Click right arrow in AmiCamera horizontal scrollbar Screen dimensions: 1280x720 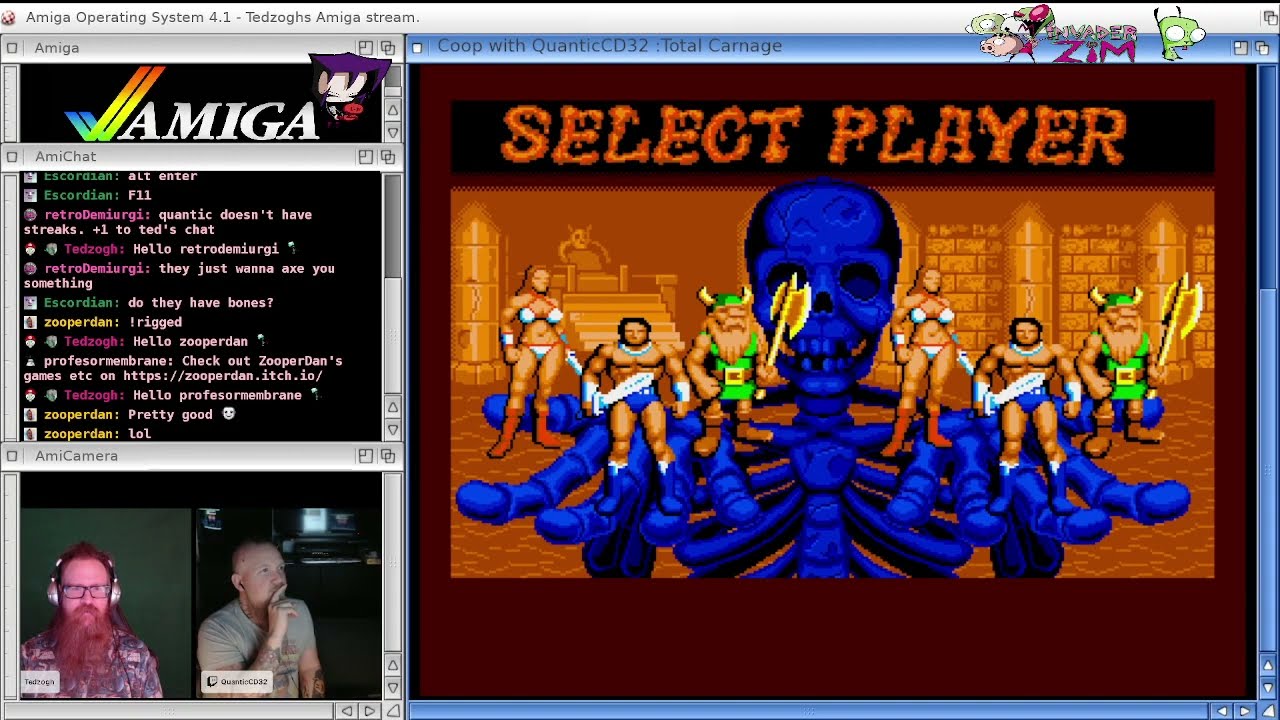coord(369,711)
